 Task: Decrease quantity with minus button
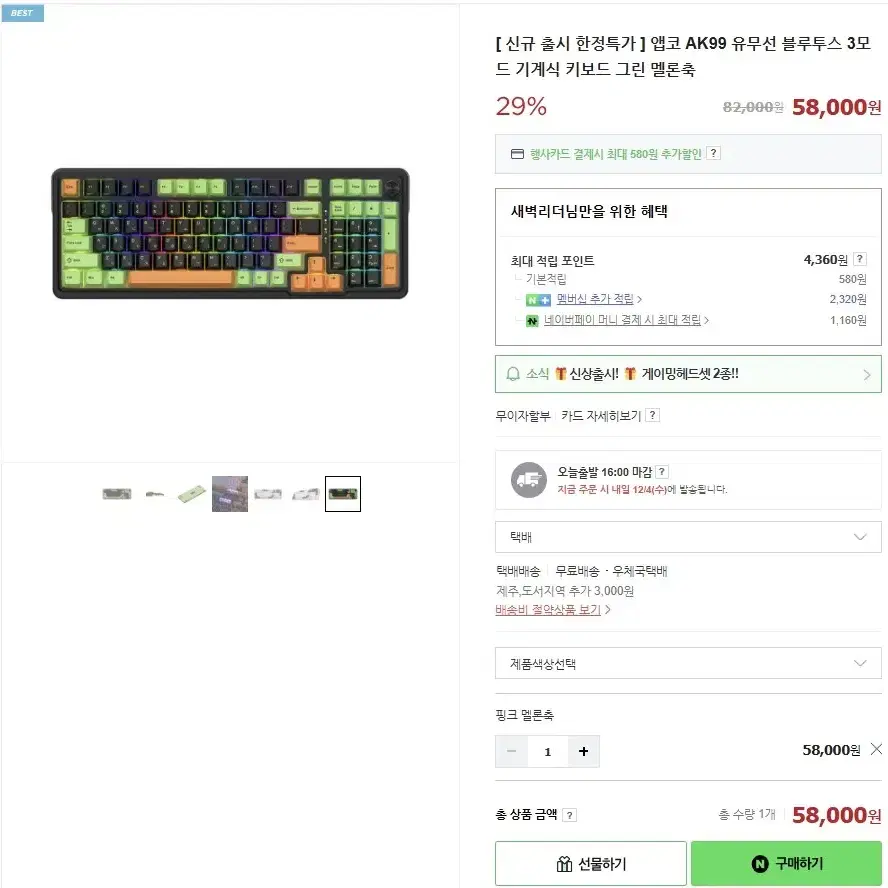511,752
